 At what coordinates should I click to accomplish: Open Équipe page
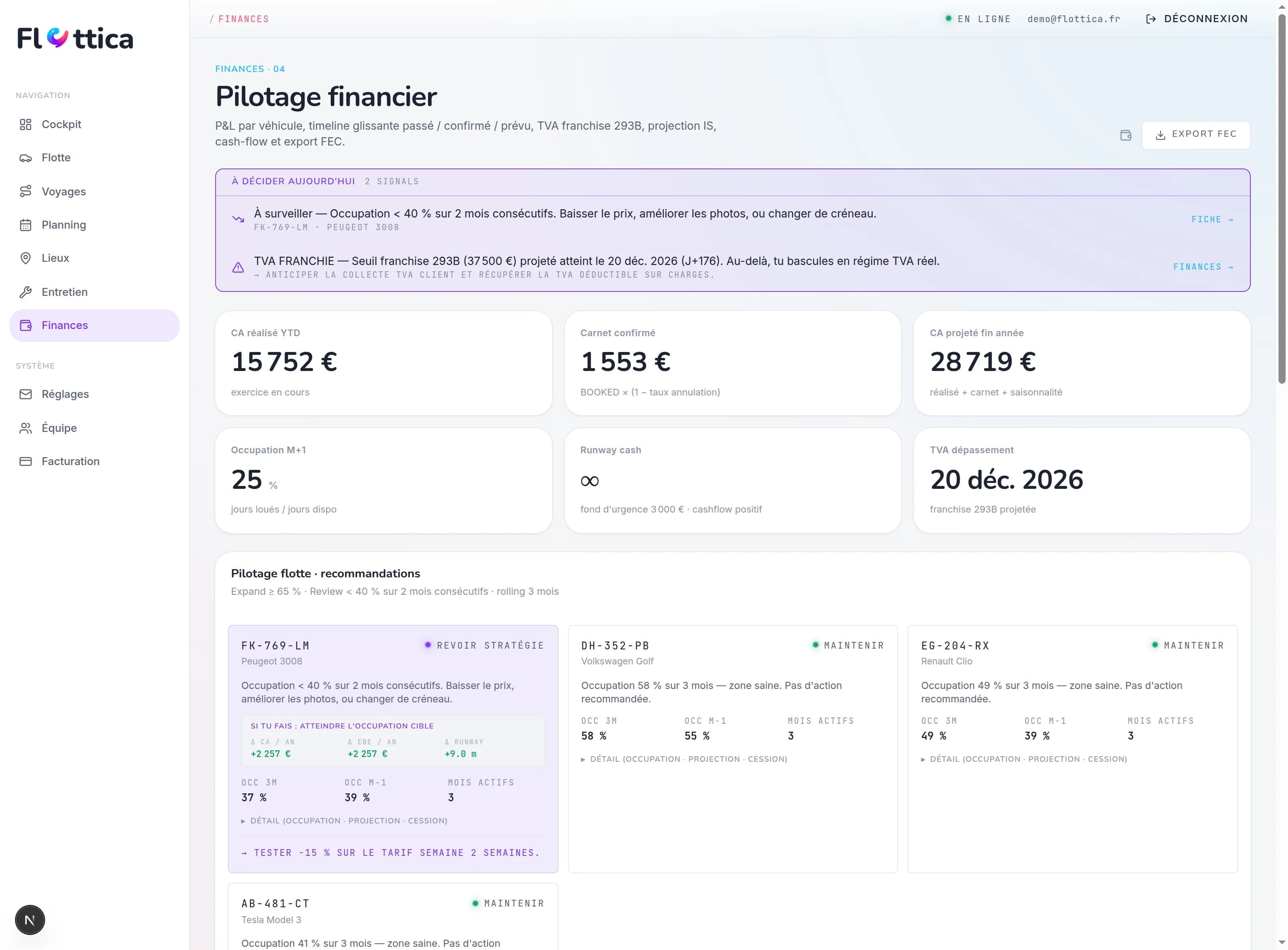click(x=94, y=428)
